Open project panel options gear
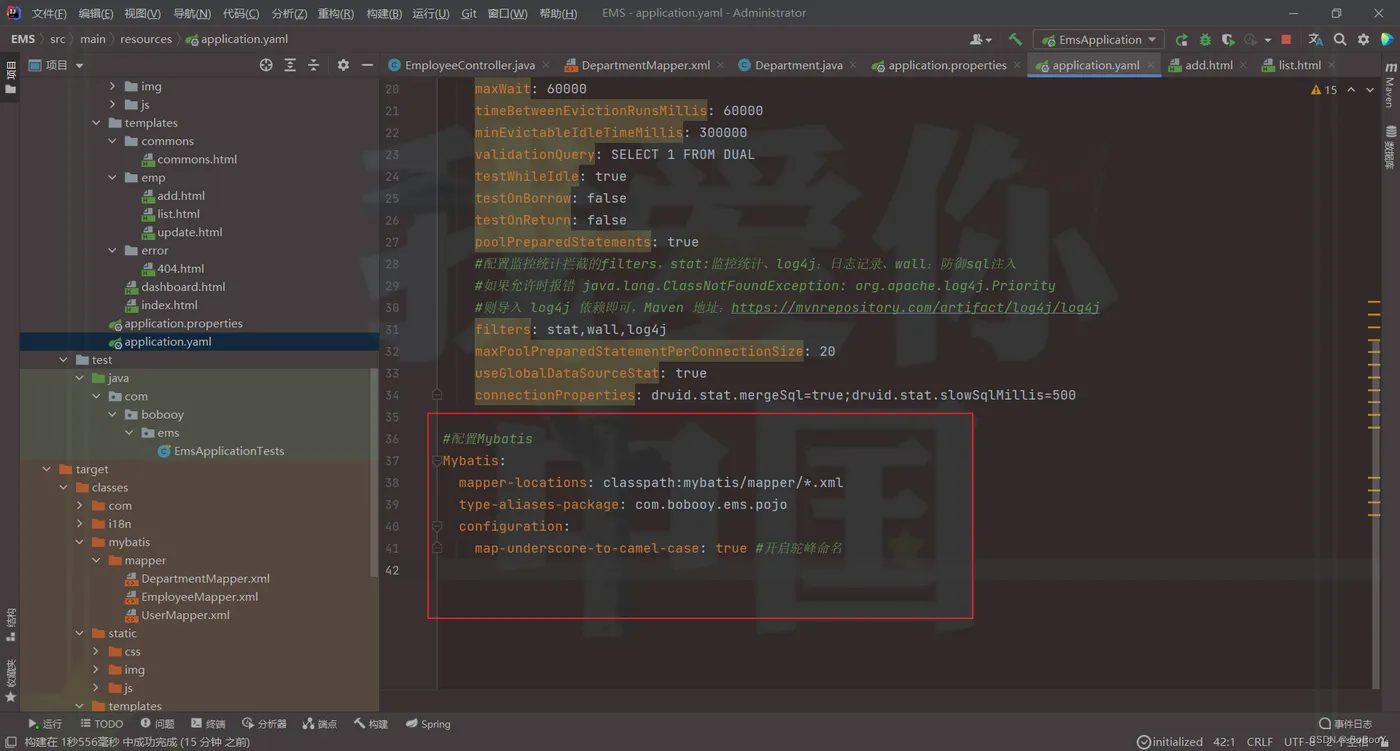Screen dimensions: 1400x751 point(343,65)
